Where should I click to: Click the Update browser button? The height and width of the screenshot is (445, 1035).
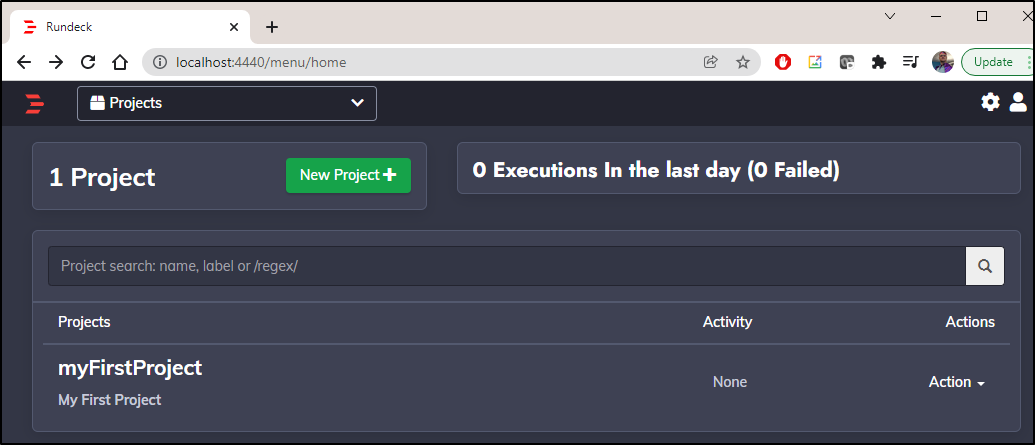coord(993,62)
